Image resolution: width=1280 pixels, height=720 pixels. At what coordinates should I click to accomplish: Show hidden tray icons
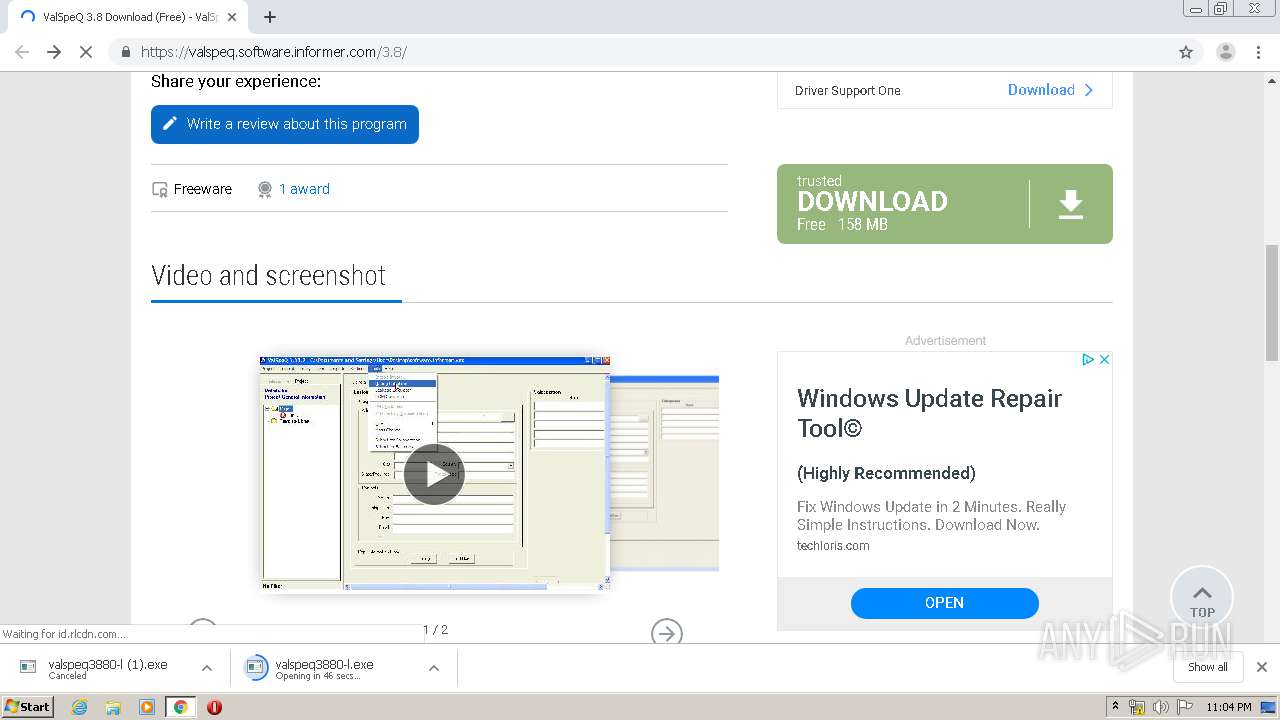[1115, 707]
